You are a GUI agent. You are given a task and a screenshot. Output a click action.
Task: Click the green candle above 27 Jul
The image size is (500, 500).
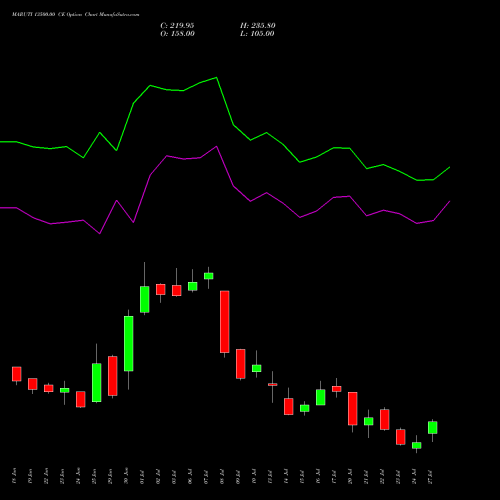click(433, 427)
